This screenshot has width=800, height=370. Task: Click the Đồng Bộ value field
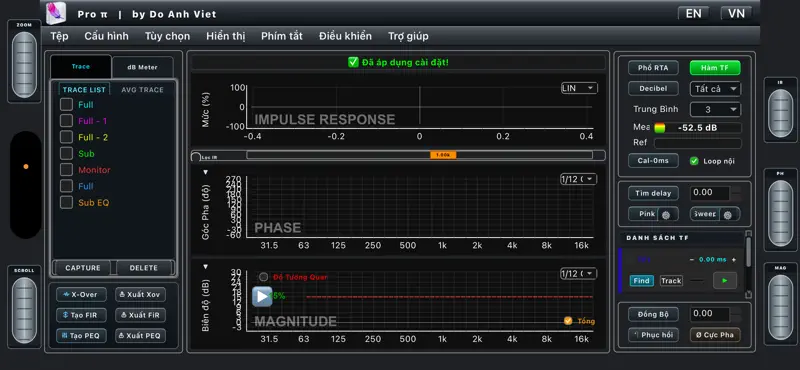(710, 313)
